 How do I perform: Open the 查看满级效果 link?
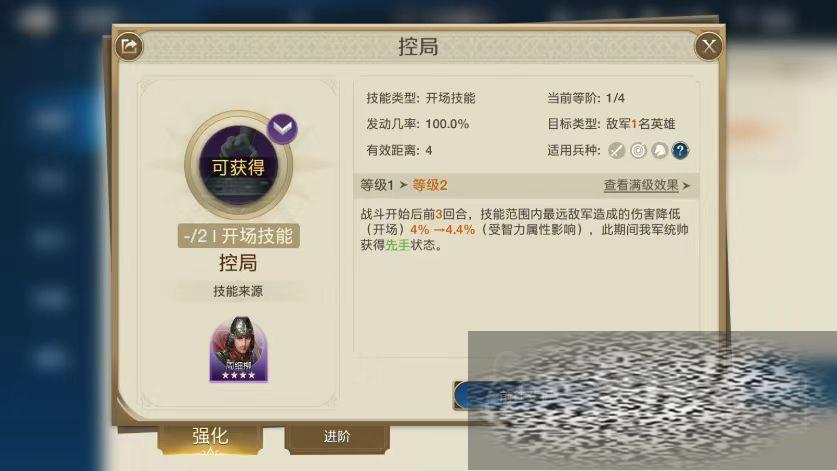(x=641, y=185)
